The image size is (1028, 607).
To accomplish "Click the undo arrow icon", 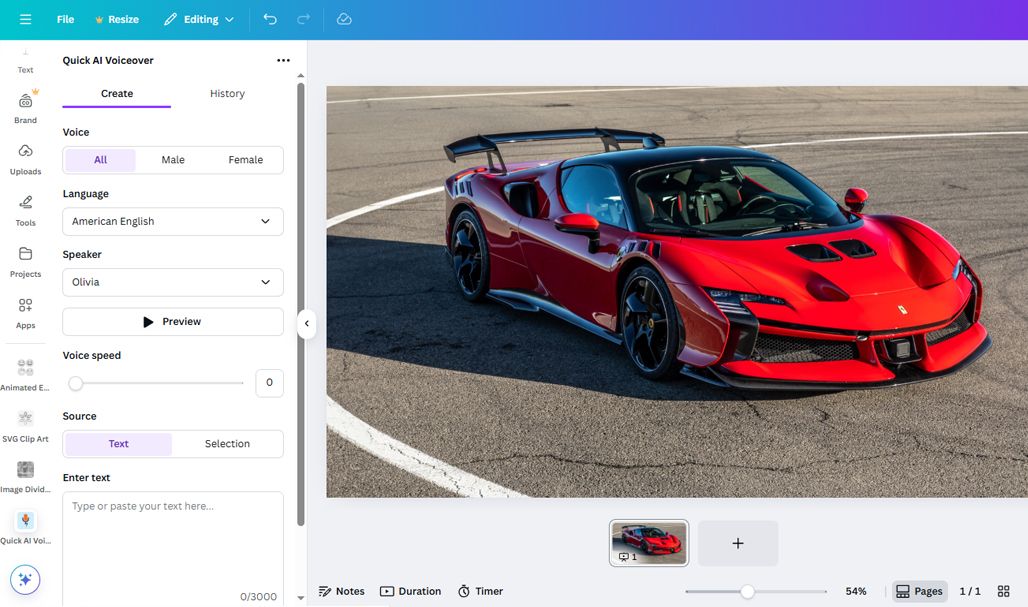I will click(270, 19).
